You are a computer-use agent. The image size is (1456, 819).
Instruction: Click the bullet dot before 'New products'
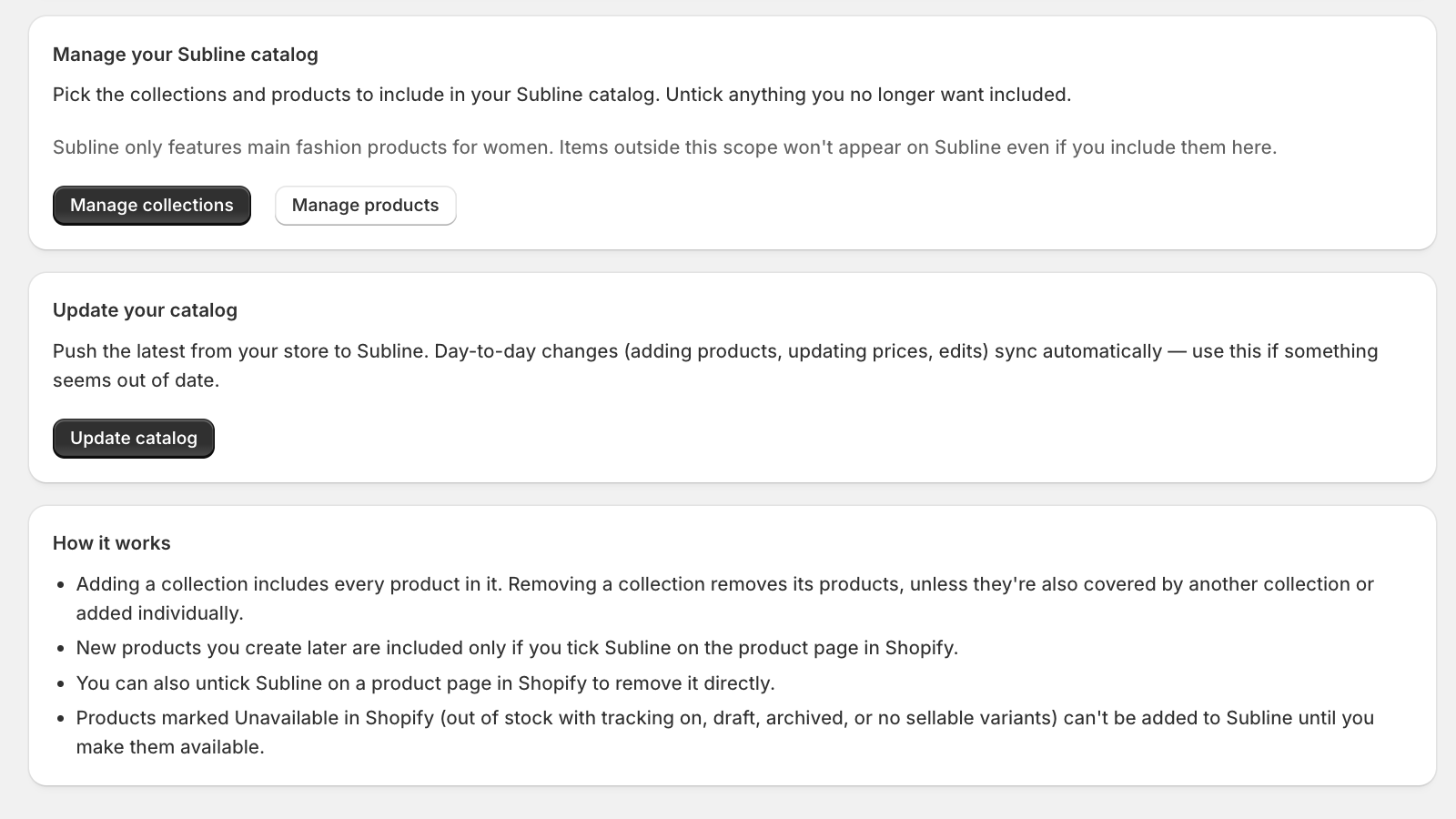(x=61, y=649)
